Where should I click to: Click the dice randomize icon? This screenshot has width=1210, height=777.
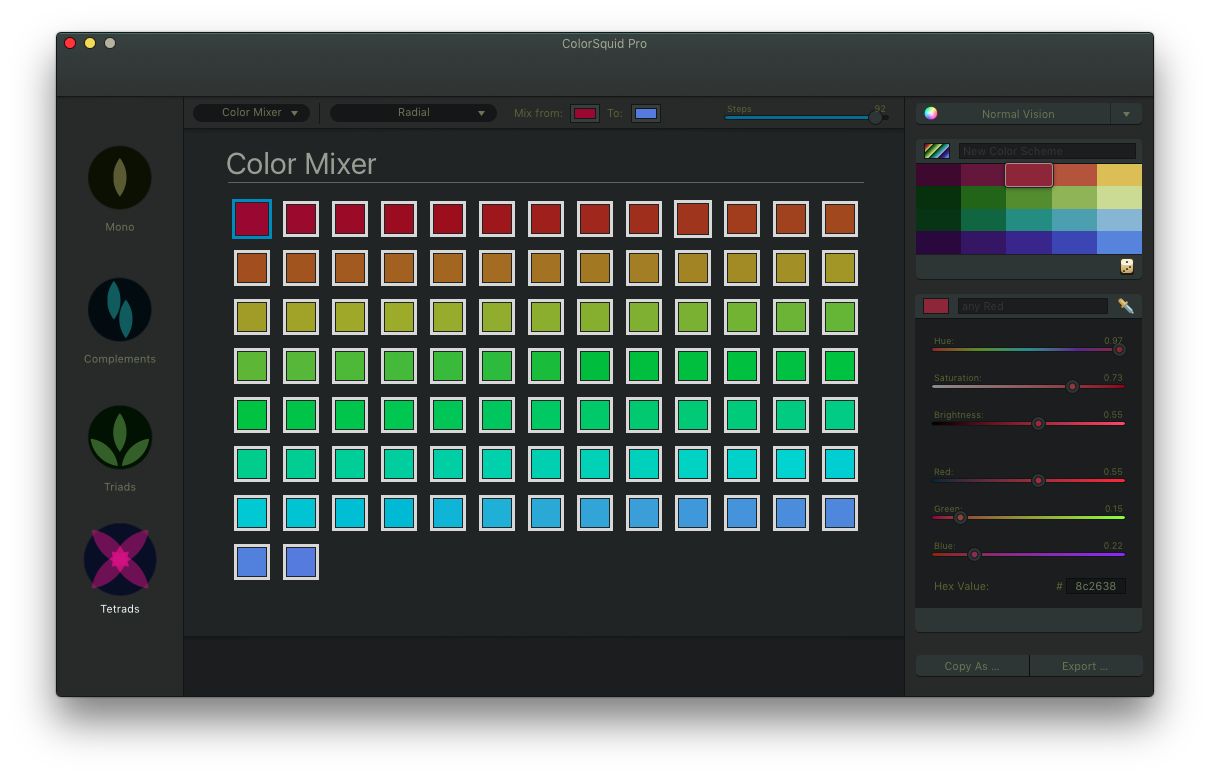coord(1127,266)
